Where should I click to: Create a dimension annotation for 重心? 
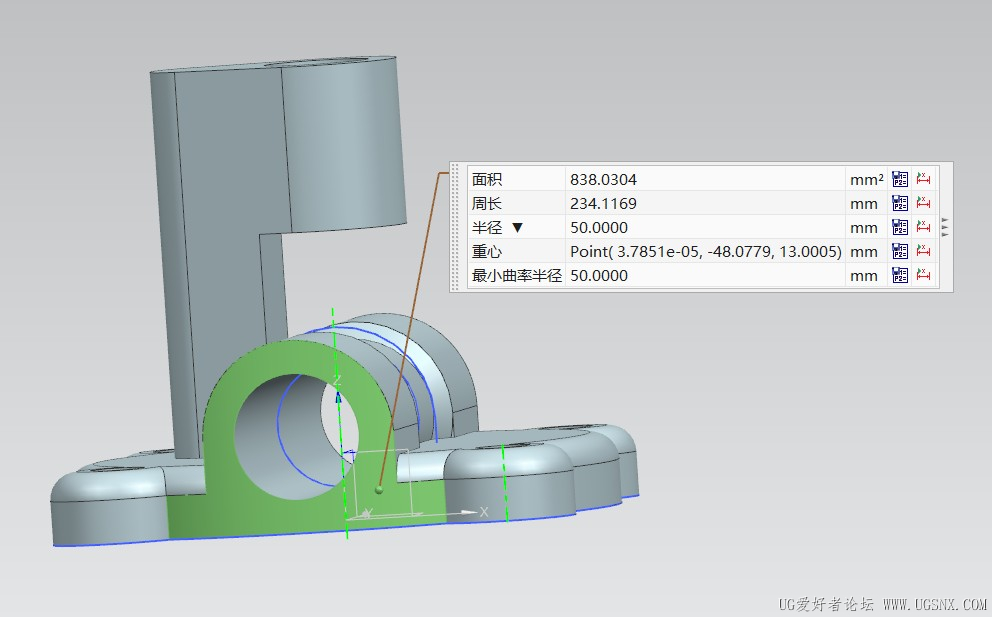pos(924,251)
